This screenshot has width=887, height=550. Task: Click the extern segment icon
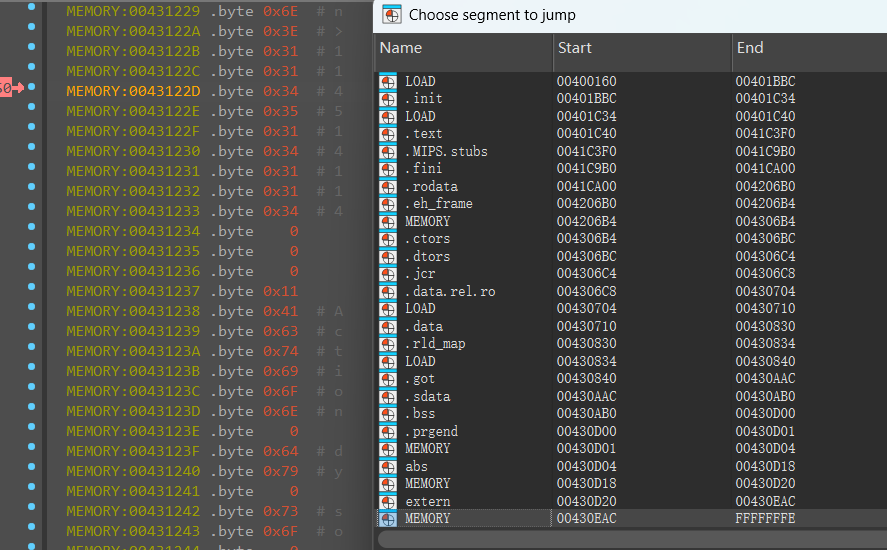(x=389, y=501)
